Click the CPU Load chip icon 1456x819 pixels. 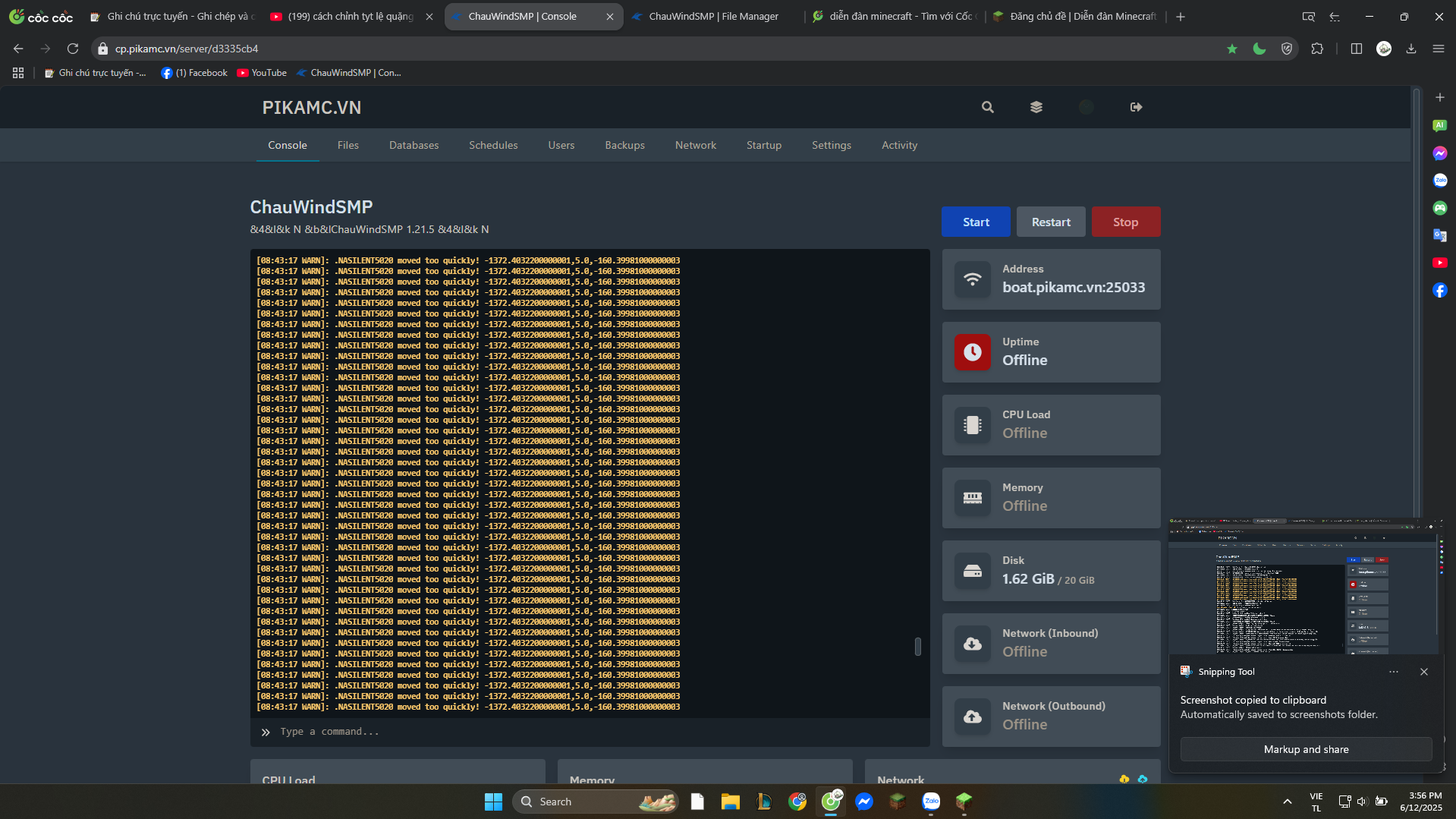tap(973, 425)
